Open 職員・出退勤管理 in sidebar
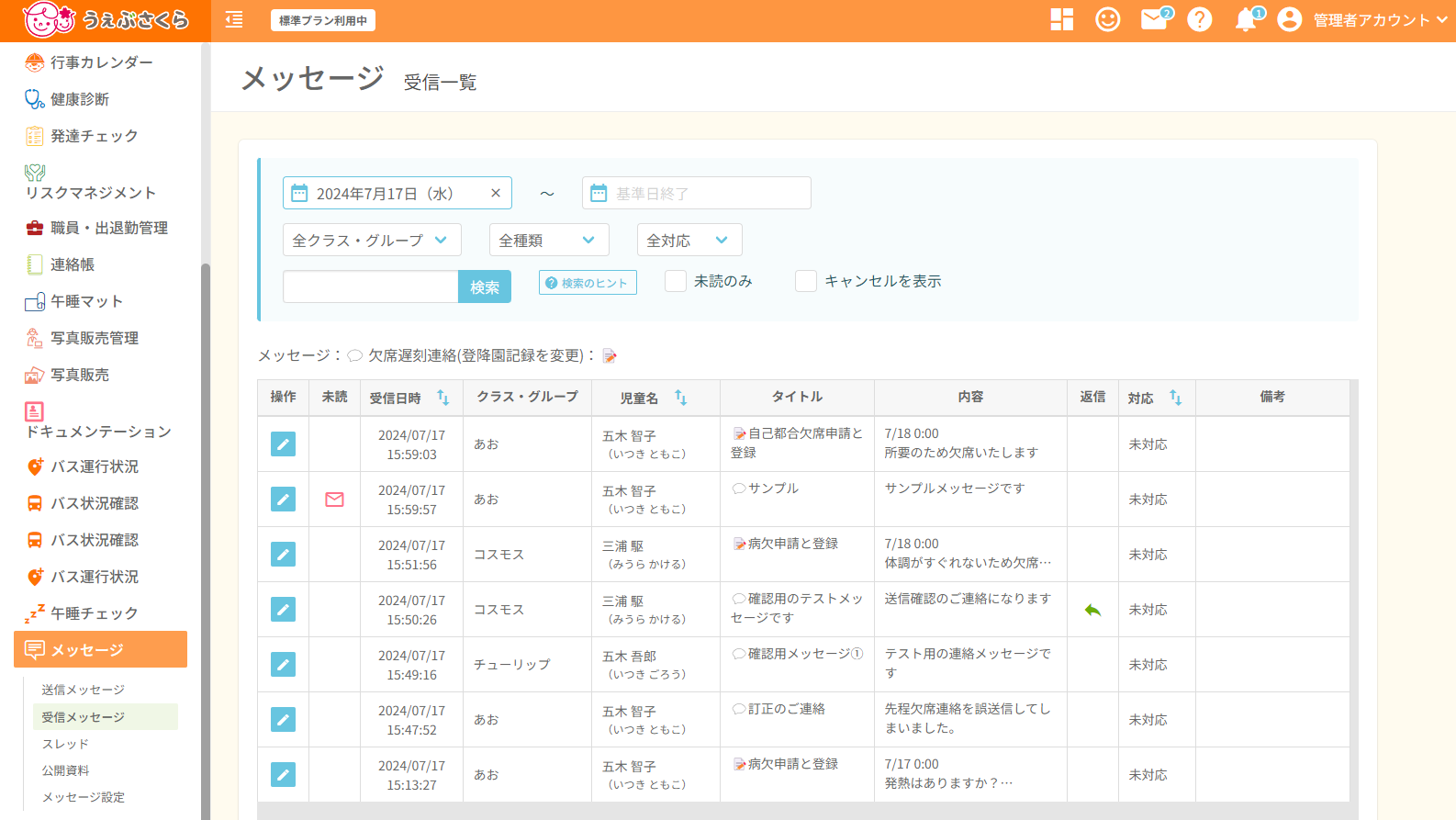 (x=108, y=228)
